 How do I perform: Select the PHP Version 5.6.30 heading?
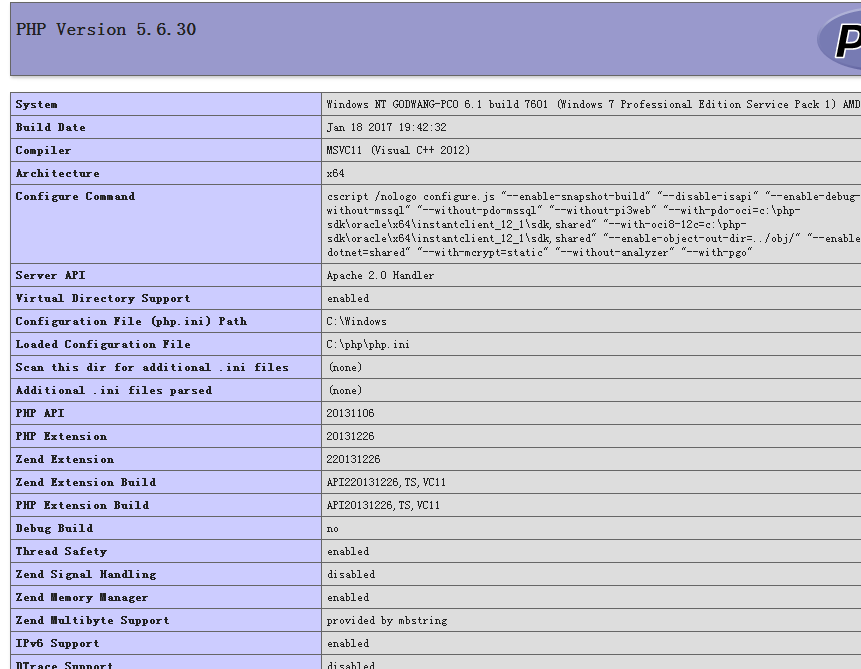click(106, 29)
